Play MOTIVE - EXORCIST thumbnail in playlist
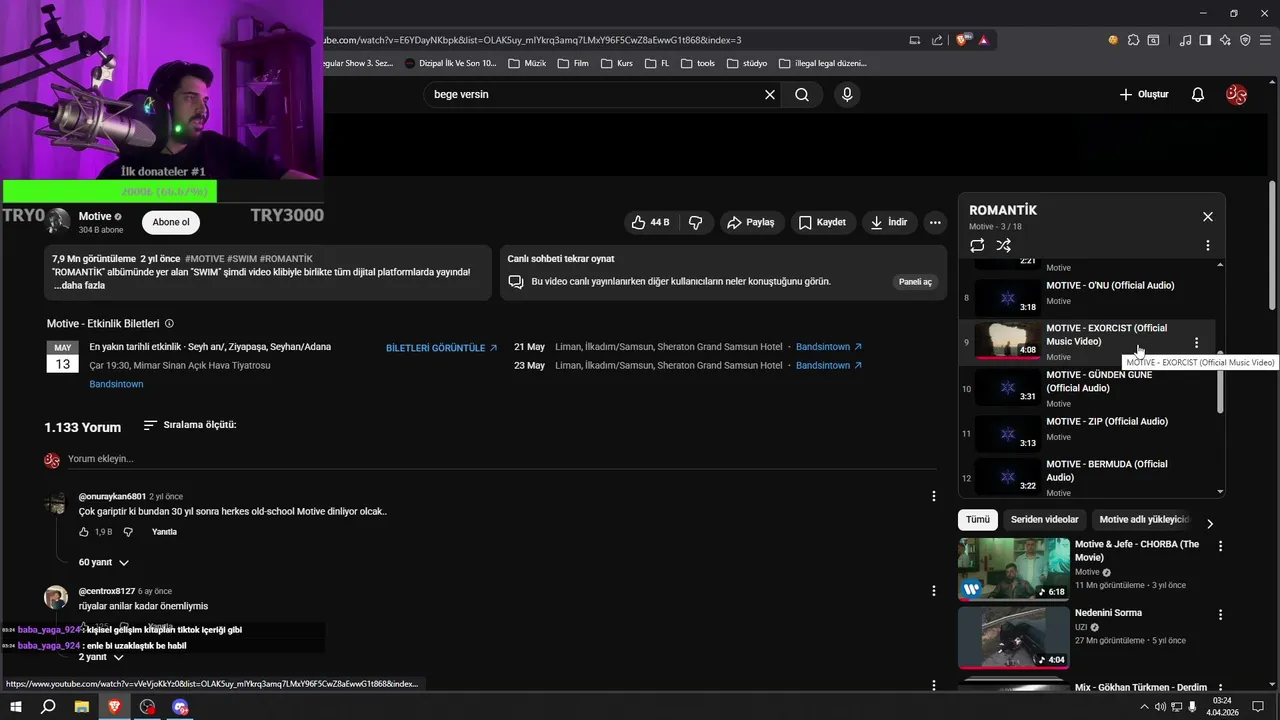 (x=1007, y=340)
